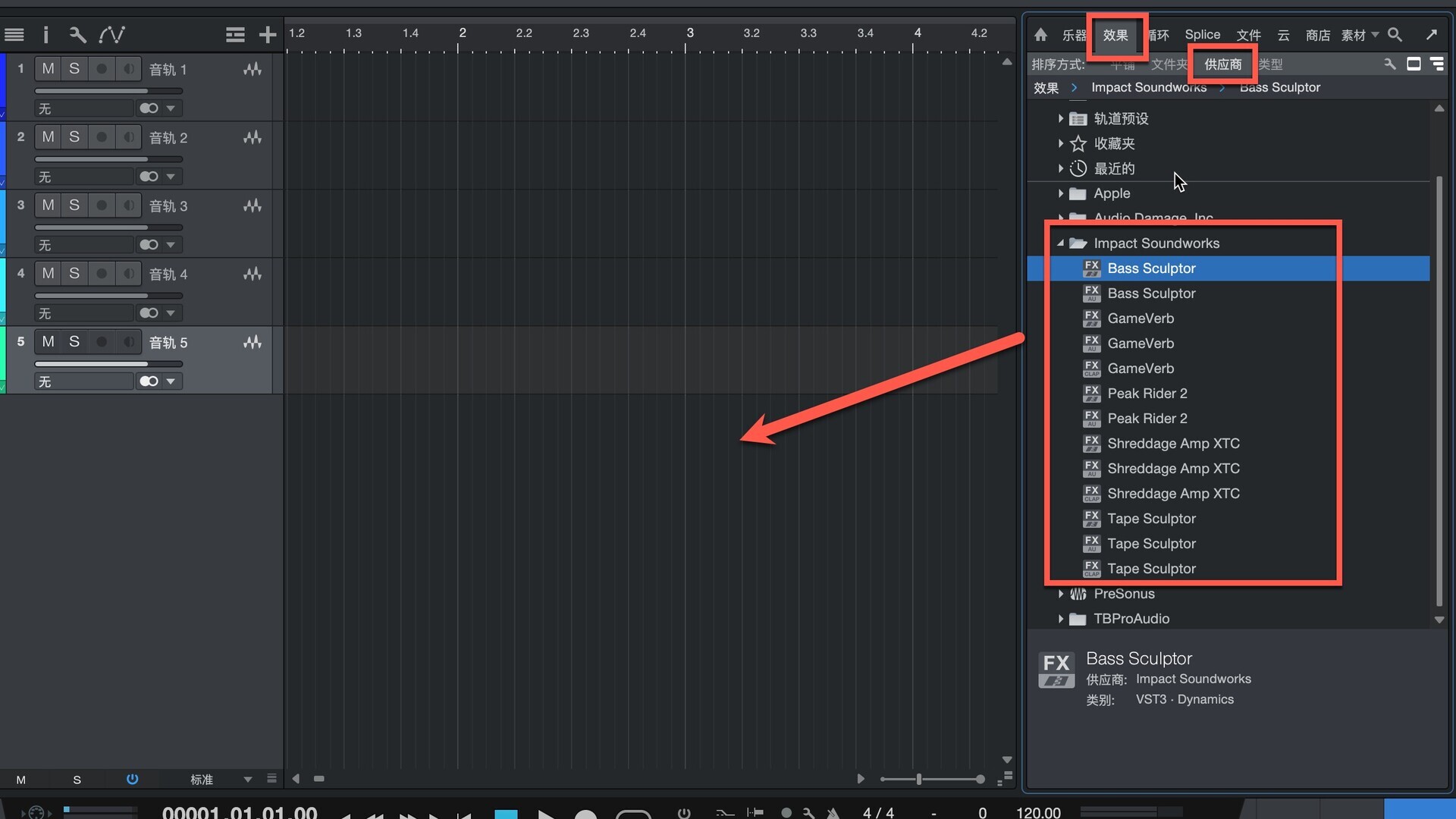1456x819 pixels.
Task: Toggle the mono/stereo switch on 音轨 5
Action: pos(149,381)
